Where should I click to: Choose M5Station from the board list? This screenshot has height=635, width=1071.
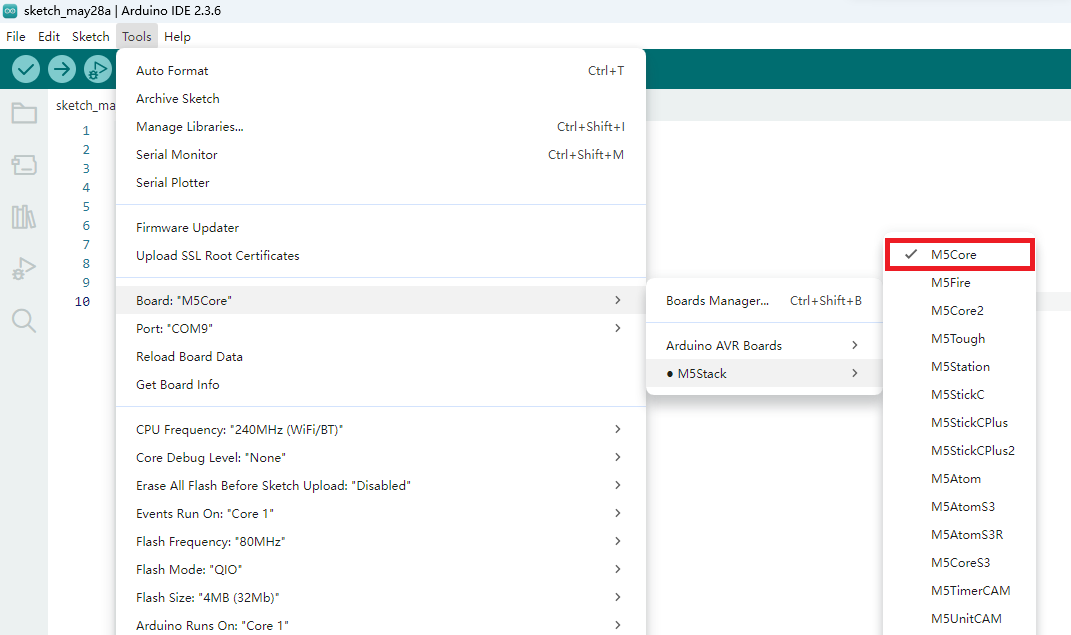pos(960,367)
